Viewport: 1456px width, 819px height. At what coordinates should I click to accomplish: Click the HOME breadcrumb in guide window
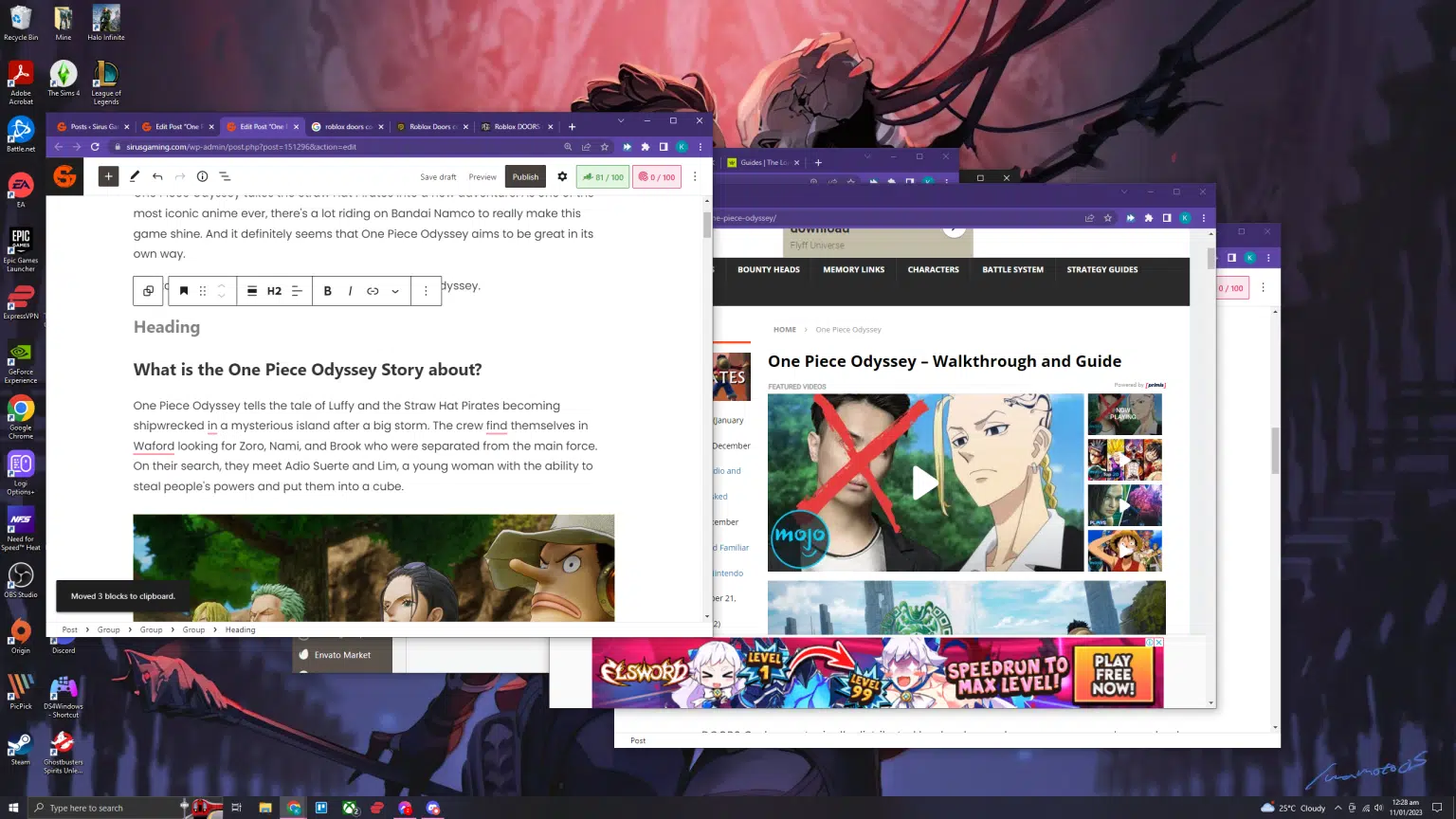784,330
